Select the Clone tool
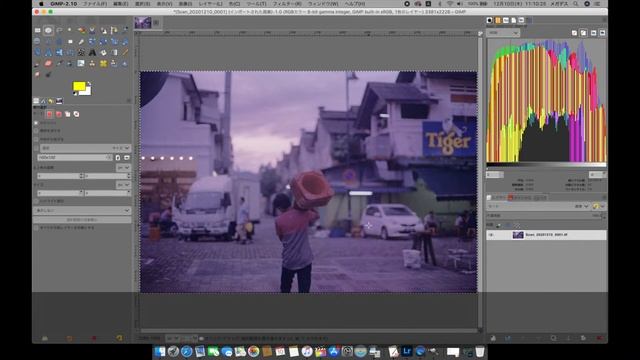 coord(92,63)
